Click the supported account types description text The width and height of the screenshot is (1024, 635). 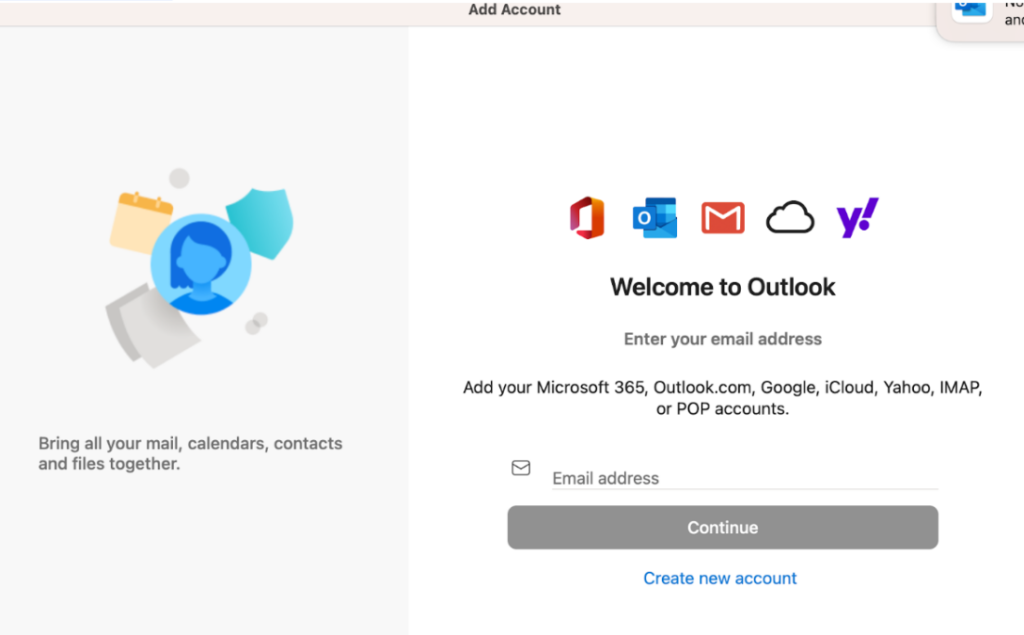point(722,398)
